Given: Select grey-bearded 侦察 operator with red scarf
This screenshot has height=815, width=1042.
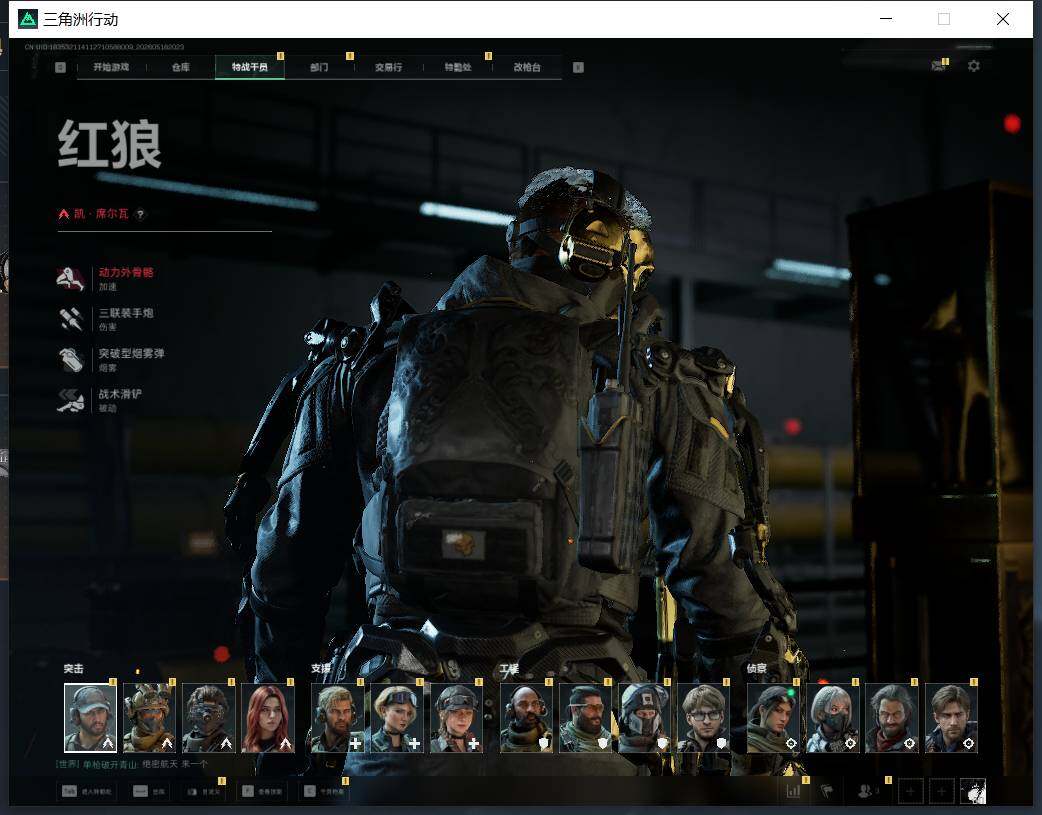Looking at the screenshot, I should pos(892,718).
